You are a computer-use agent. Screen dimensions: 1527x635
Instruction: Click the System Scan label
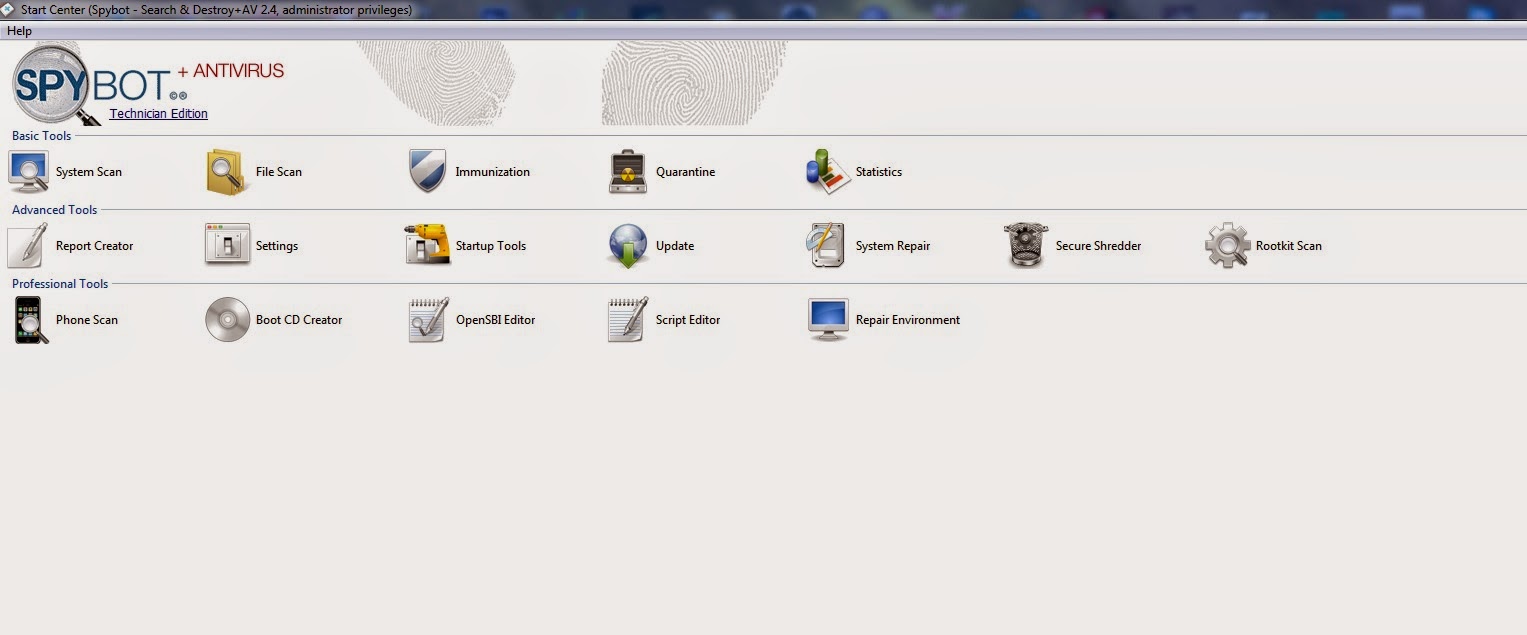pos(89,172)
